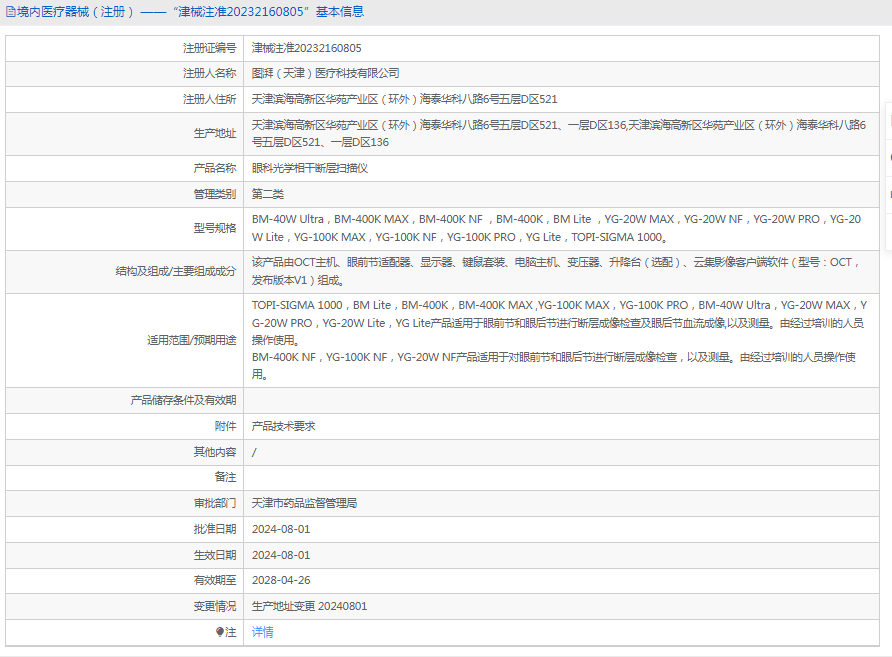This screenshot has height=657, width=892.
Task: Click the 管理类别 row label
Action: [214, 194]
